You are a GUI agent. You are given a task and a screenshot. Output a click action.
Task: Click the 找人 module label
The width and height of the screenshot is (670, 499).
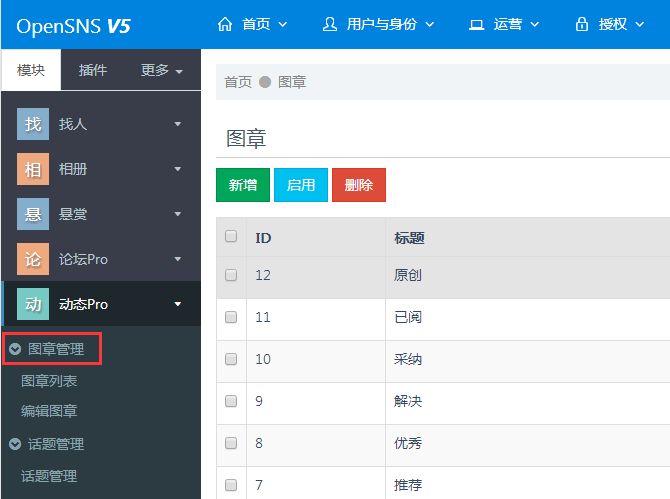tap(73, 124)
